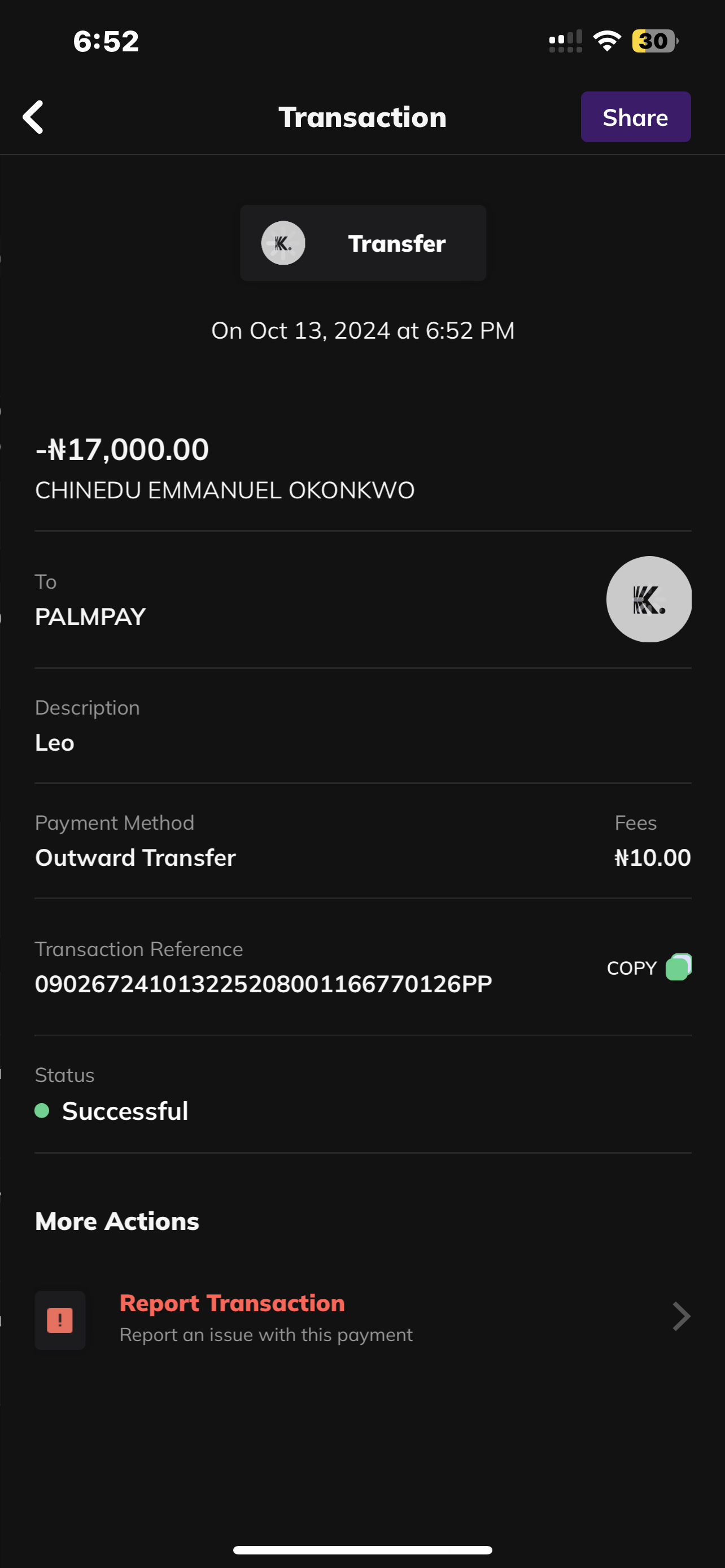The image size is (725, 1568).
Task: Tap the green copy icon
Action: pos(678,967)
